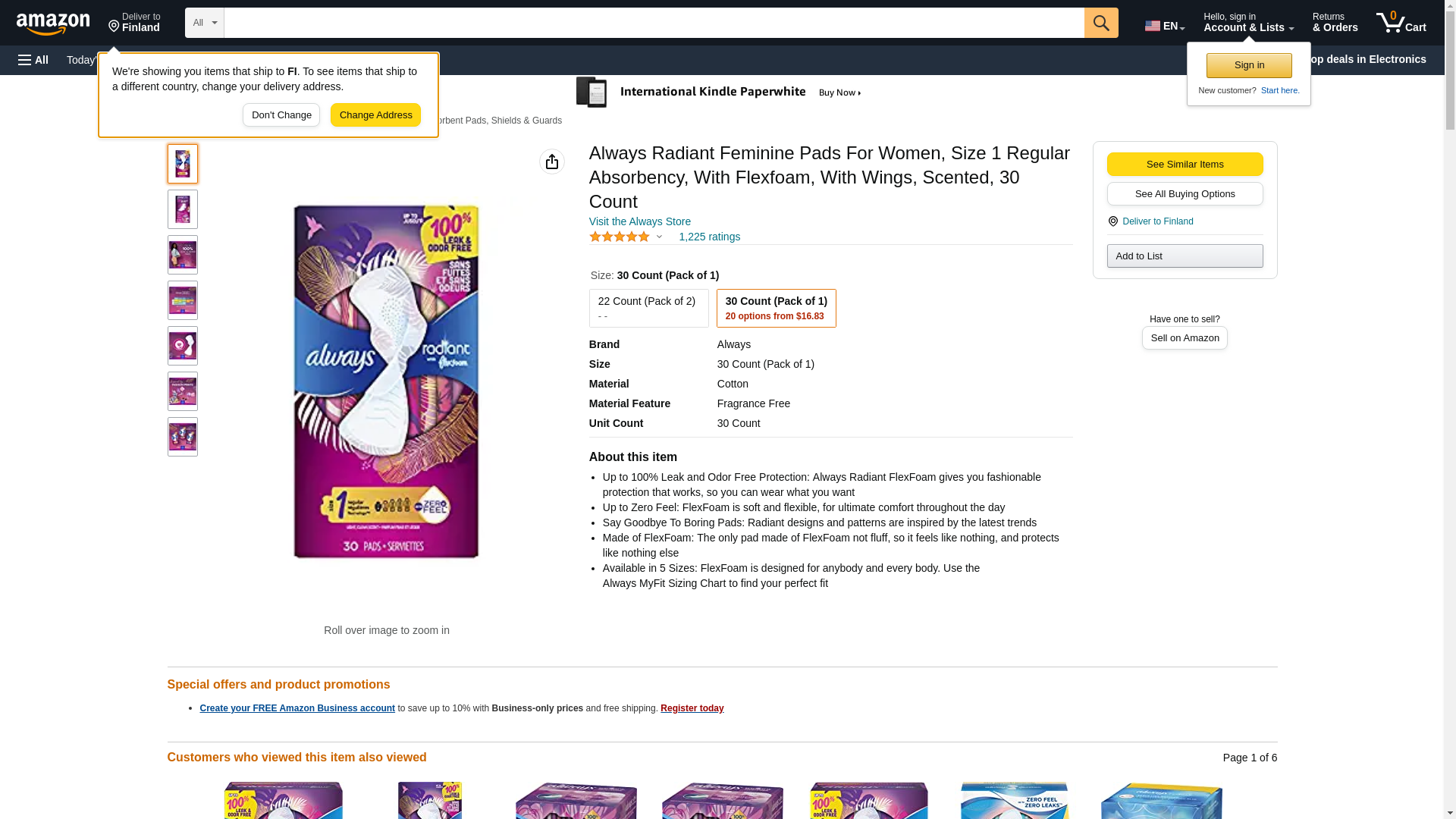
Task: Select the first product thumbnail
Action: pos(182,164)
